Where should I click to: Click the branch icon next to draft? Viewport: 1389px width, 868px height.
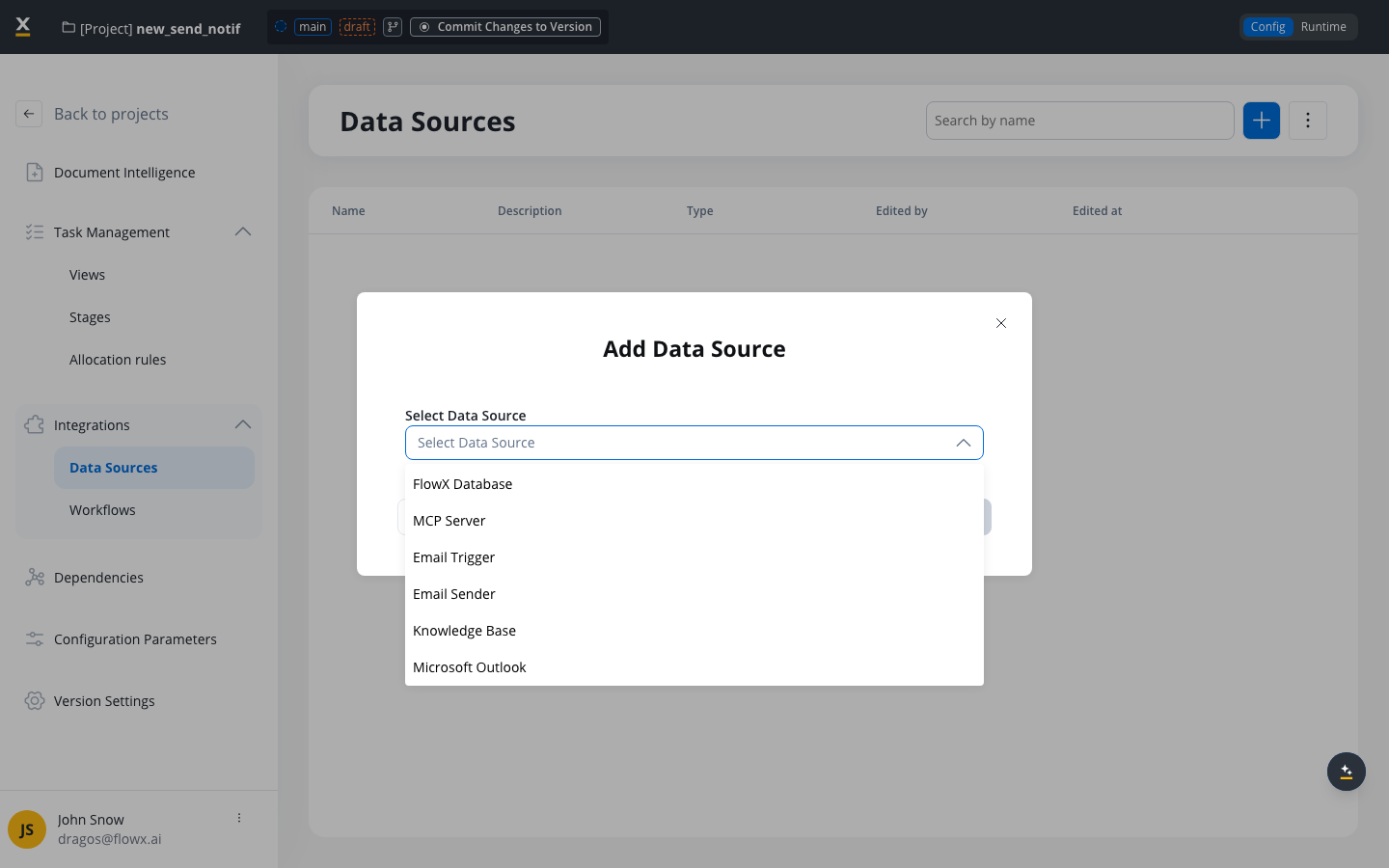pos(393,27)
